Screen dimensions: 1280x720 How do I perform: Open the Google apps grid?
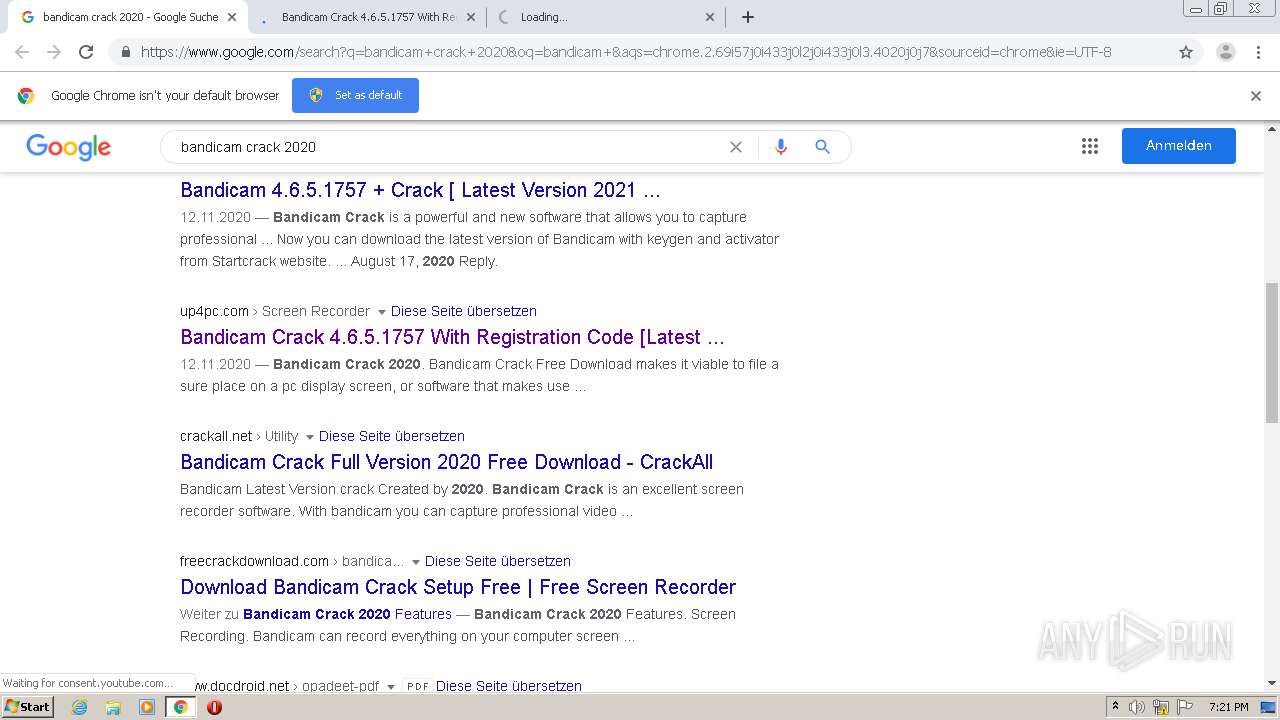(1090, 146)
